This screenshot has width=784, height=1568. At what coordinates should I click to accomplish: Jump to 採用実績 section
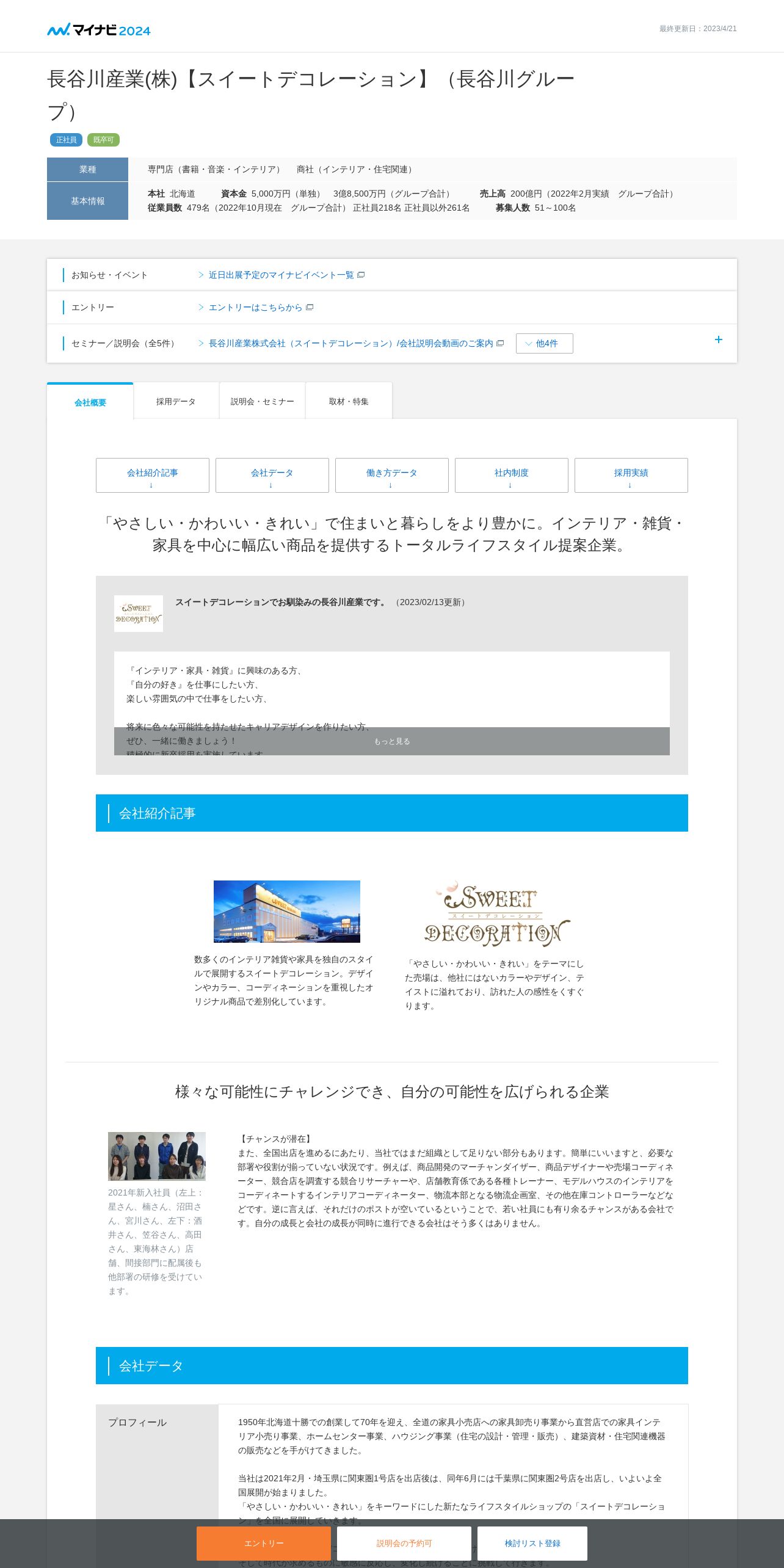click(x=631, y=475)
